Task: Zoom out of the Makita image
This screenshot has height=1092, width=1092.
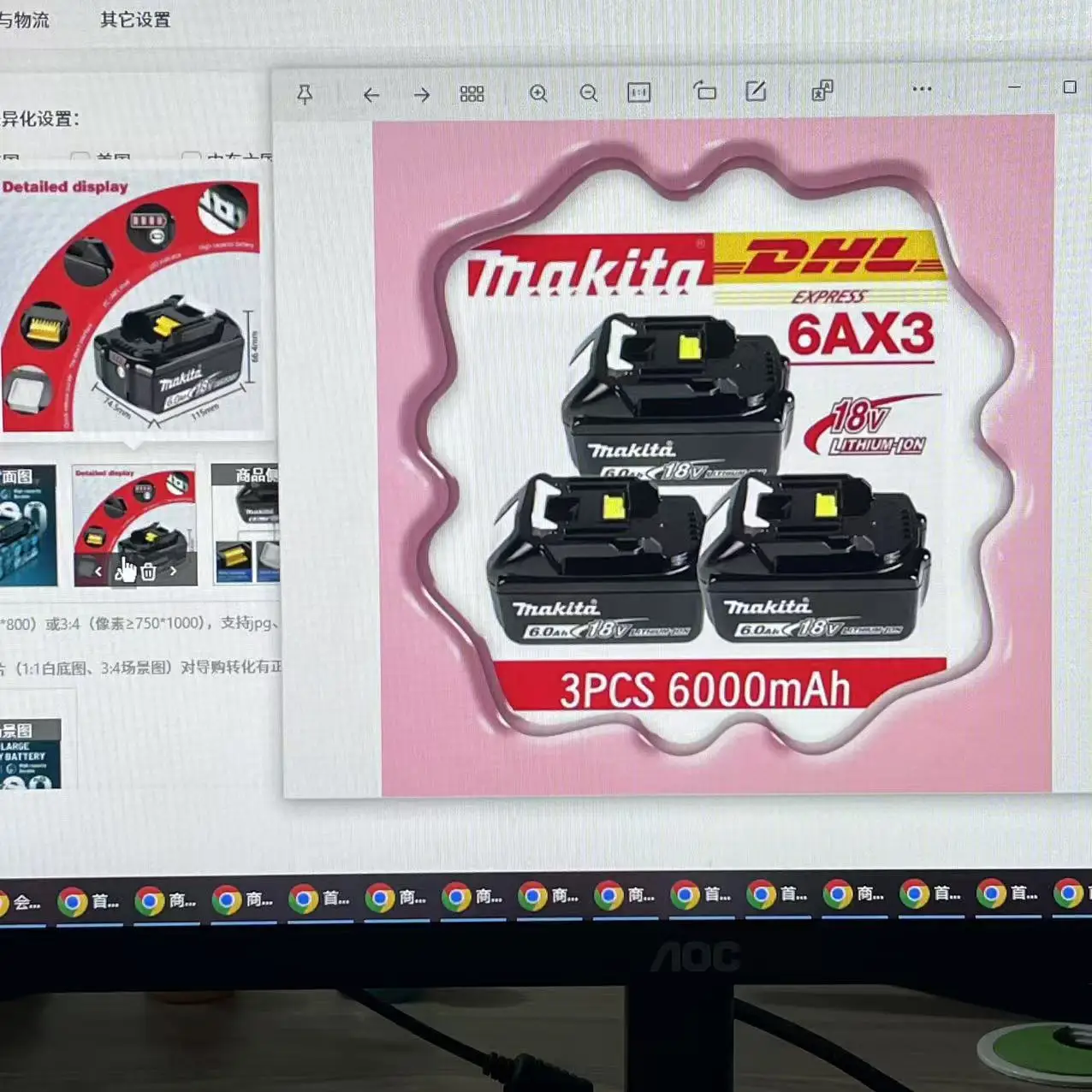Action: coord(589,93)
